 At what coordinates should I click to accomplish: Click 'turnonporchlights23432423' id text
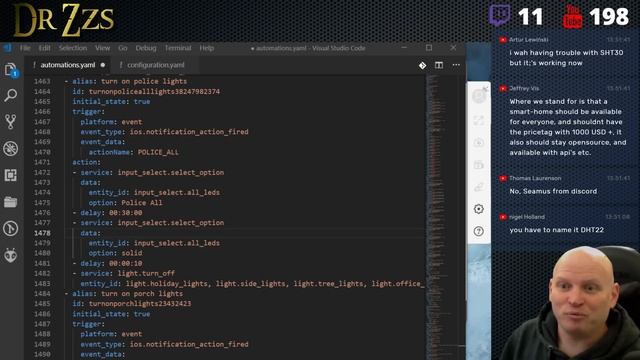click(140, 304)
